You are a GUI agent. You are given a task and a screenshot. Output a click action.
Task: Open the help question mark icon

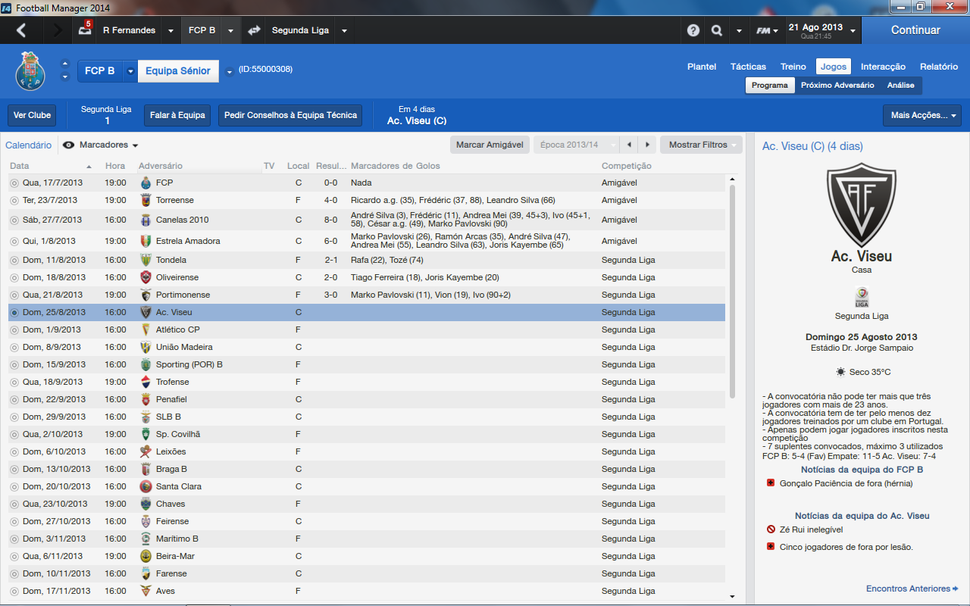coord(693,30)
